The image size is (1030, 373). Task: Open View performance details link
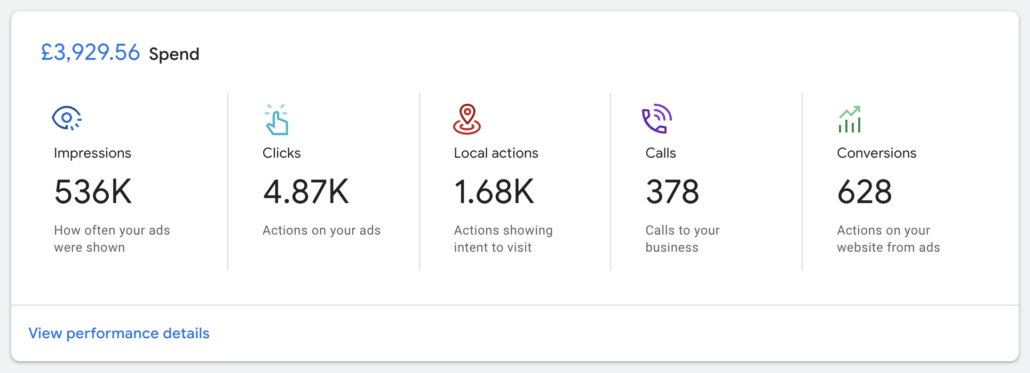tap(119, 333)
